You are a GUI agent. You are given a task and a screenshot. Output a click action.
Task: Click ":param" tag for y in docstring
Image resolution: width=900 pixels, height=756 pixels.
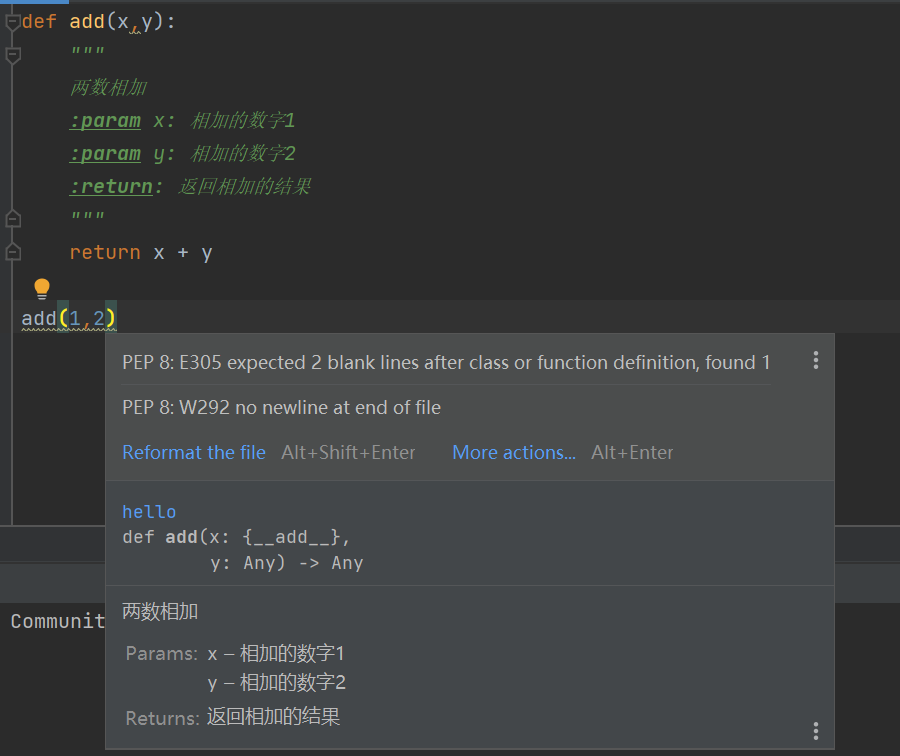coord(105,154)
